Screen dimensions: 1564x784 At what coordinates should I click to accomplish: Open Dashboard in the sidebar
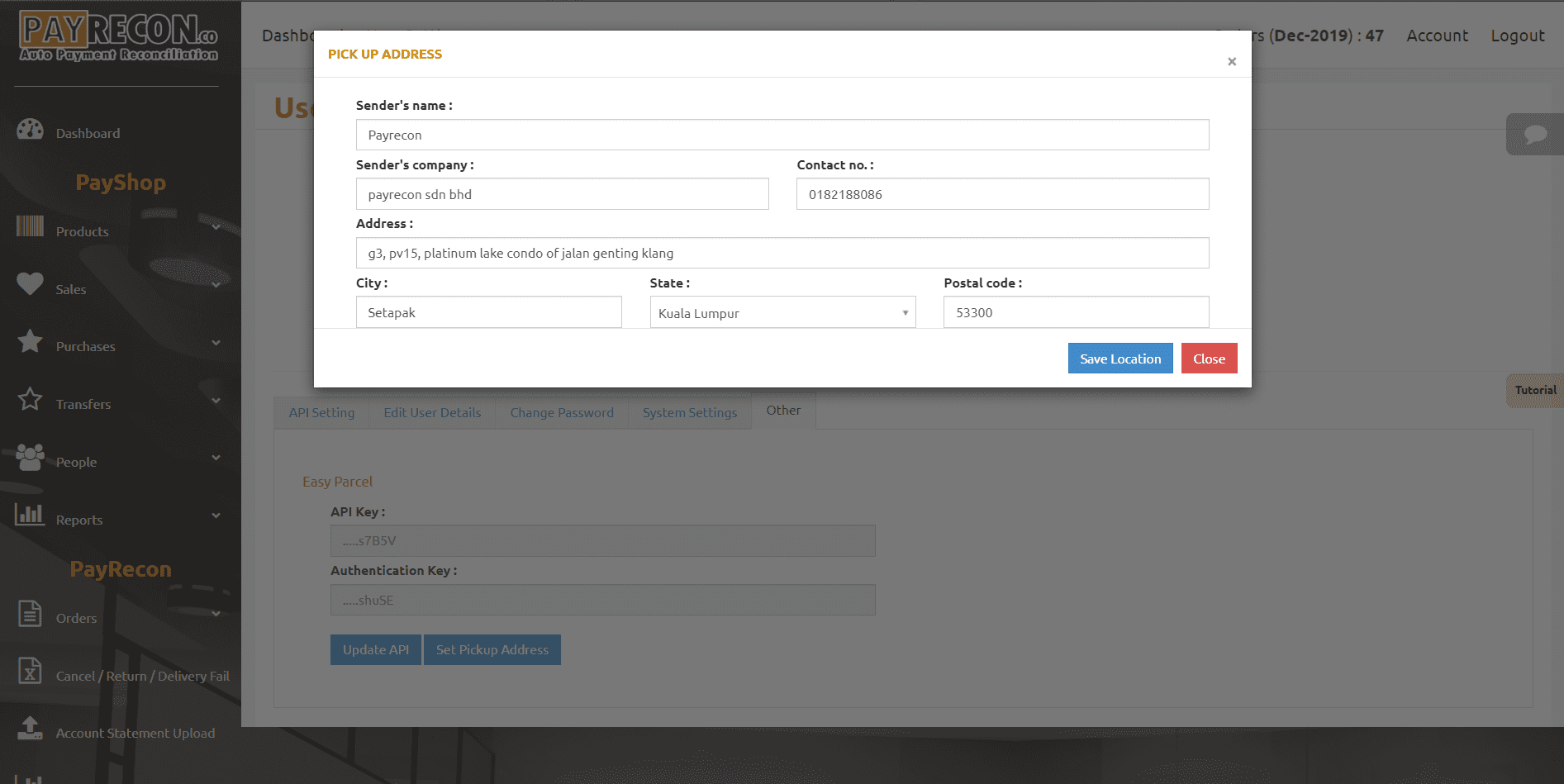tap(88, 133)
